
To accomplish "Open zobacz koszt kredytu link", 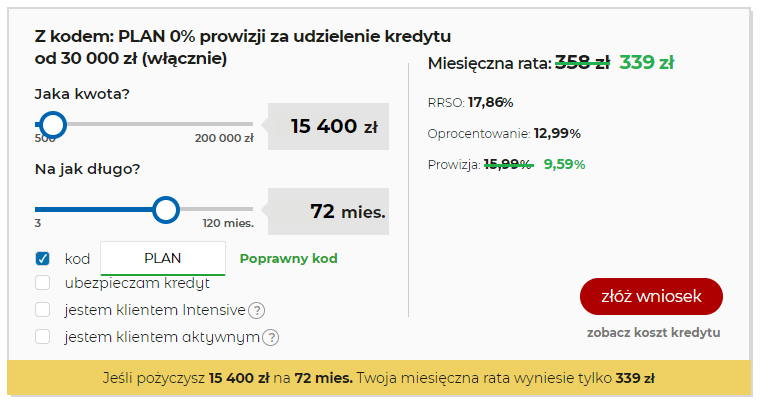I will click(654, 332).
